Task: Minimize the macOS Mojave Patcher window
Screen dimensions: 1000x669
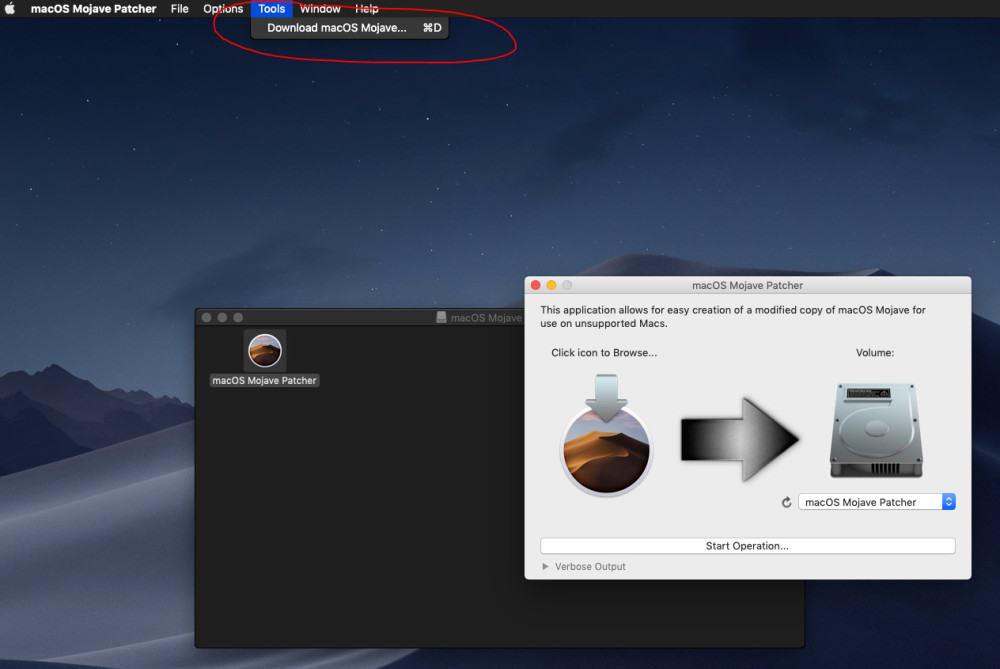Action: pos(551,285)
